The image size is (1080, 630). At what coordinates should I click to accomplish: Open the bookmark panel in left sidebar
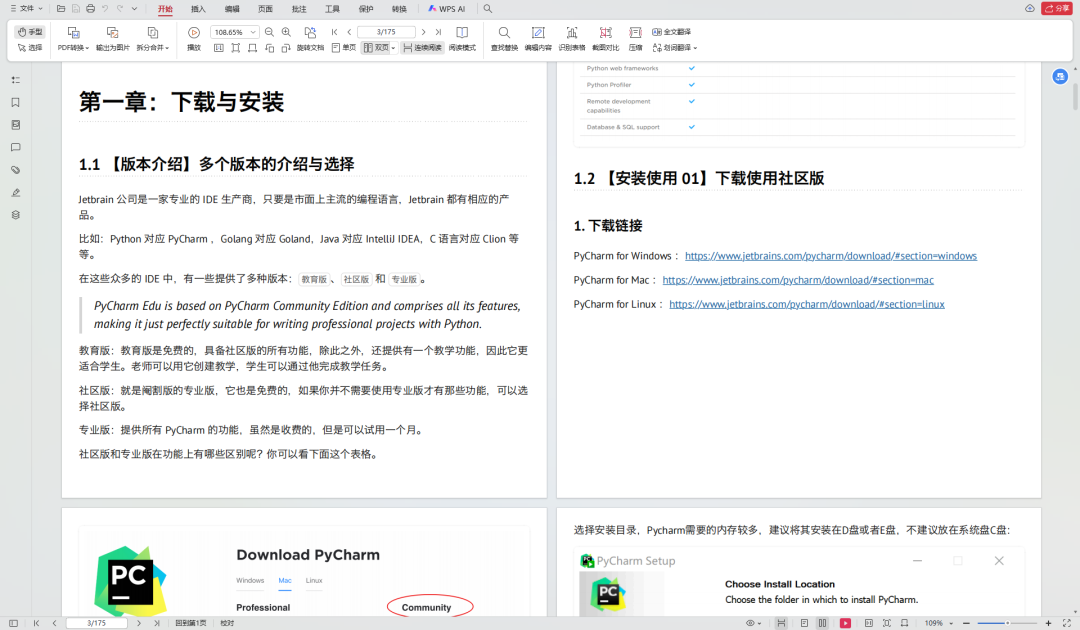pyautogui.click(x=16, y=103)
